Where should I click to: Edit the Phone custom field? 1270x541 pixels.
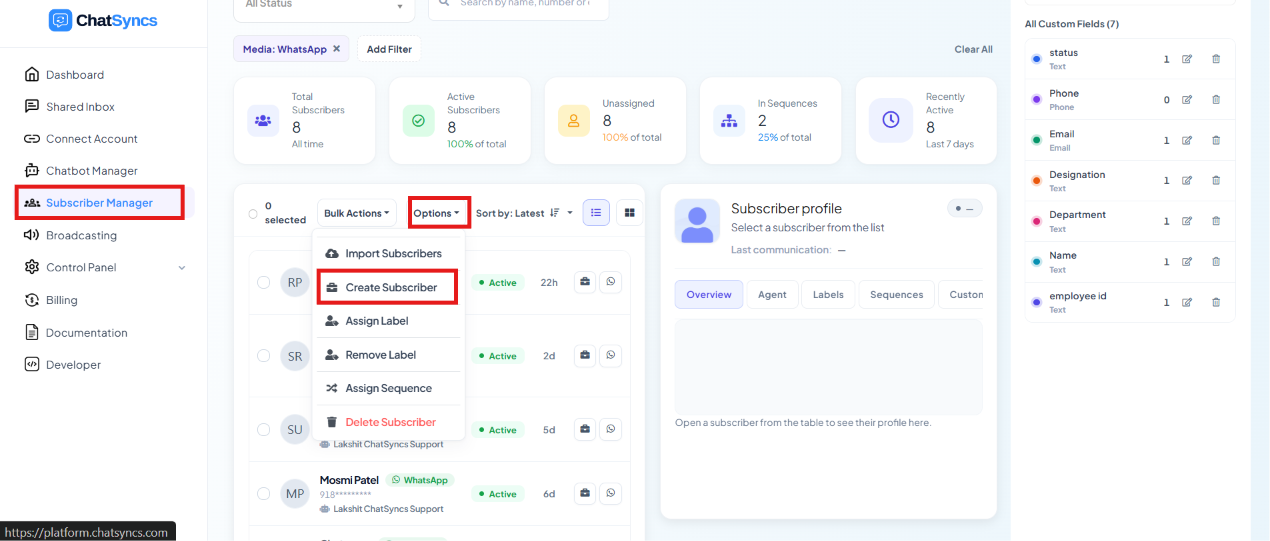tap(1187, 99)
